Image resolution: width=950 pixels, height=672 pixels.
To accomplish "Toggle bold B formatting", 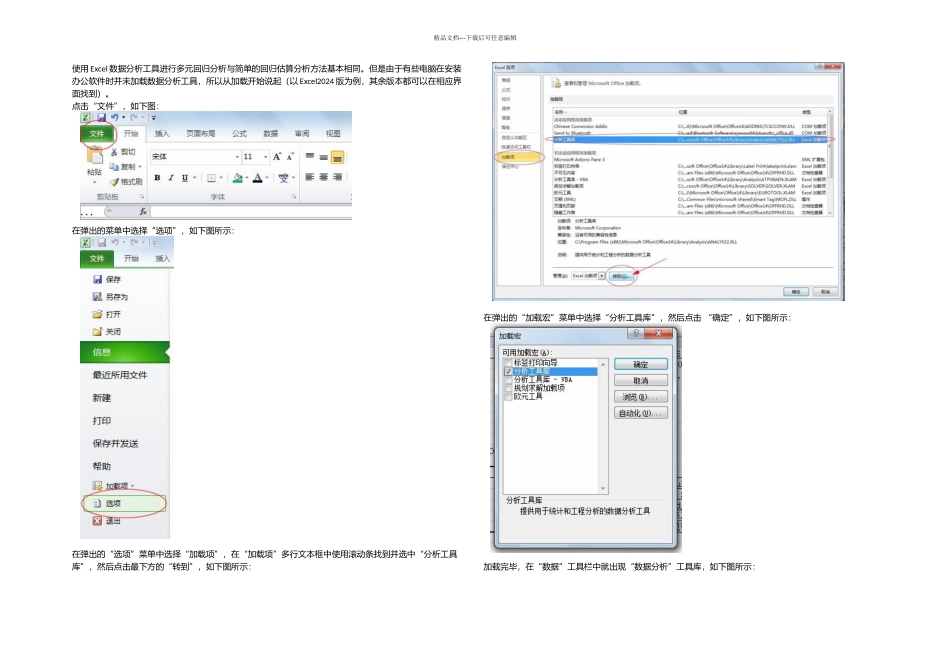I will click(x=157, y=178).
